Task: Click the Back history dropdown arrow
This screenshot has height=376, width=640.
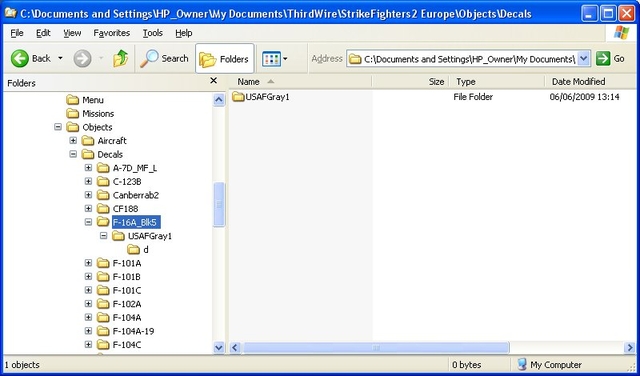Action: (60, 59)
